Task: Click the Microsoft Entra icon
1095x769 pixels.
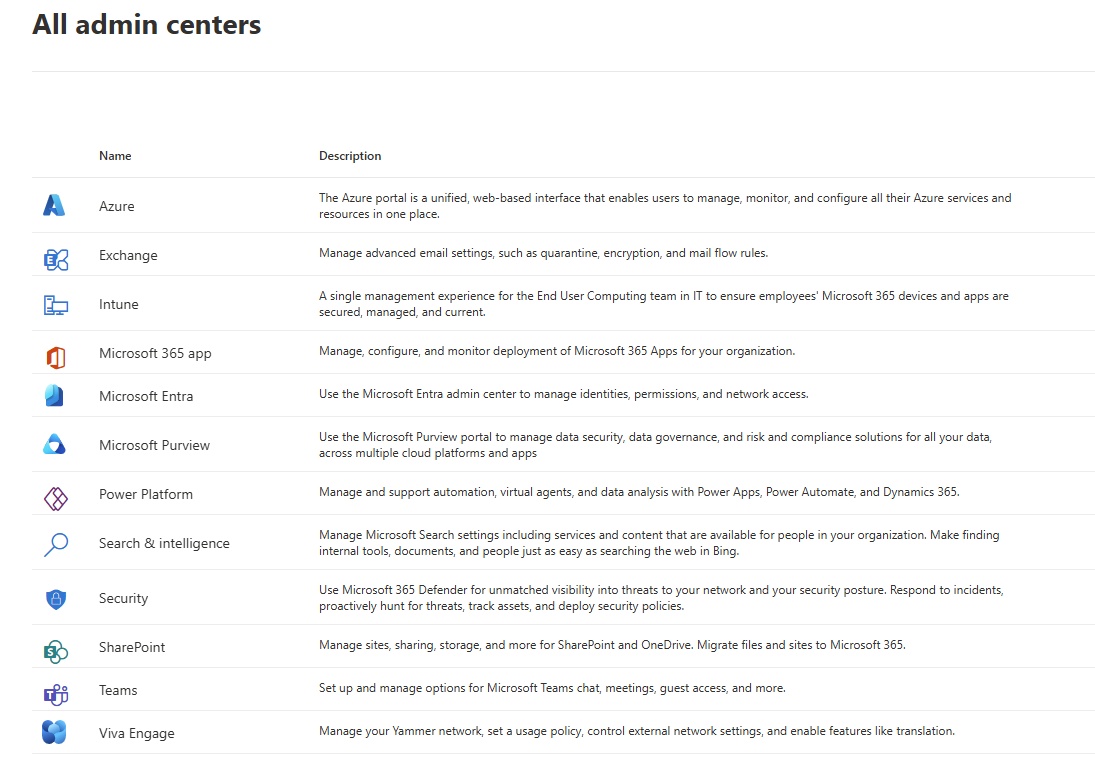Action: [x=54, y=396]
